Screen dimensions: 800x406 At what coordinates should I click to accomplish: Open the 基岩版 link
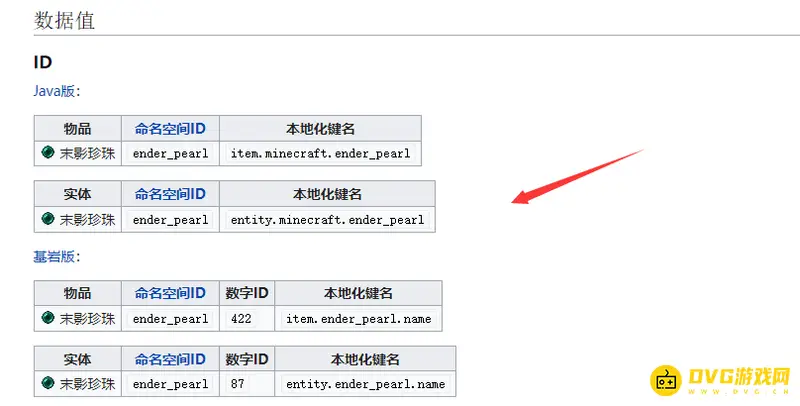point(55,256)
